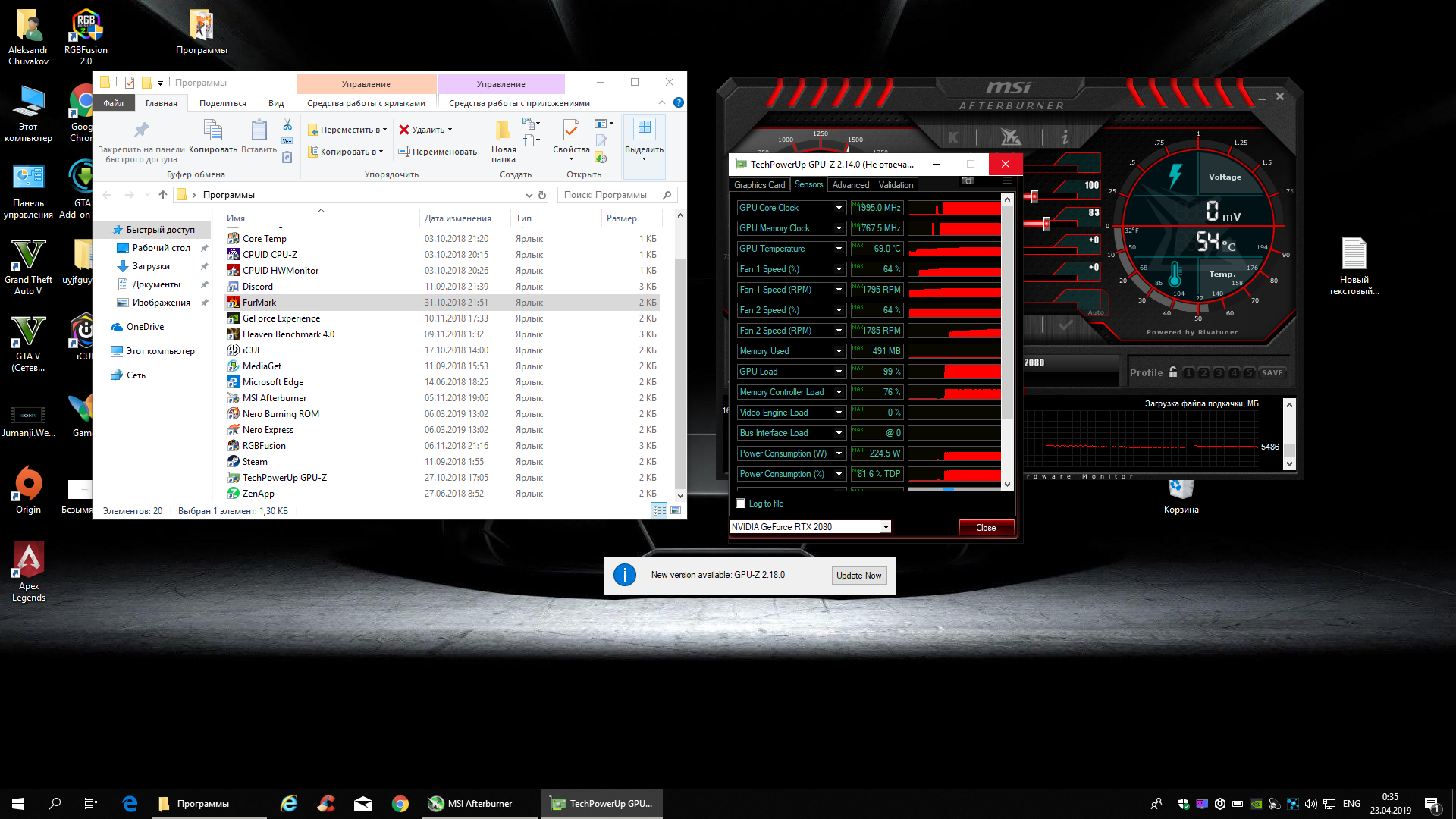Viewport: 1456px width, 819px height.
Task: Open Power Consumption (W) sensor dropdown
Action: tap(839, 453)
